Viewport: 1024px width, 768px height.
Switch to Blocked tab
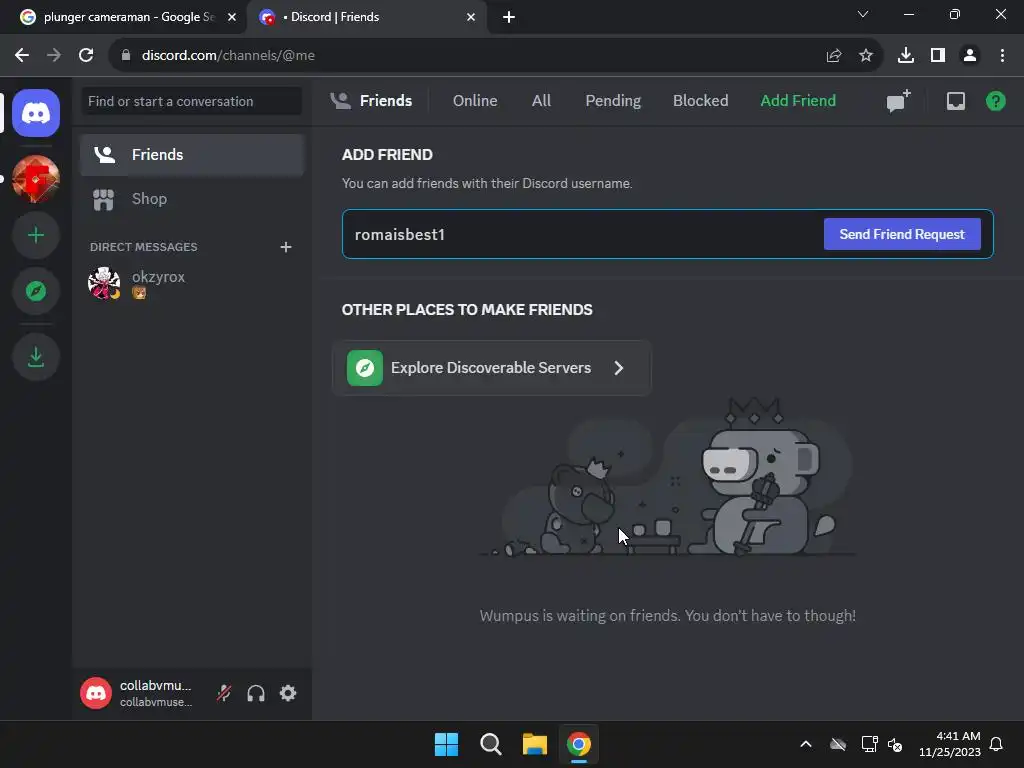coord(700,101)
